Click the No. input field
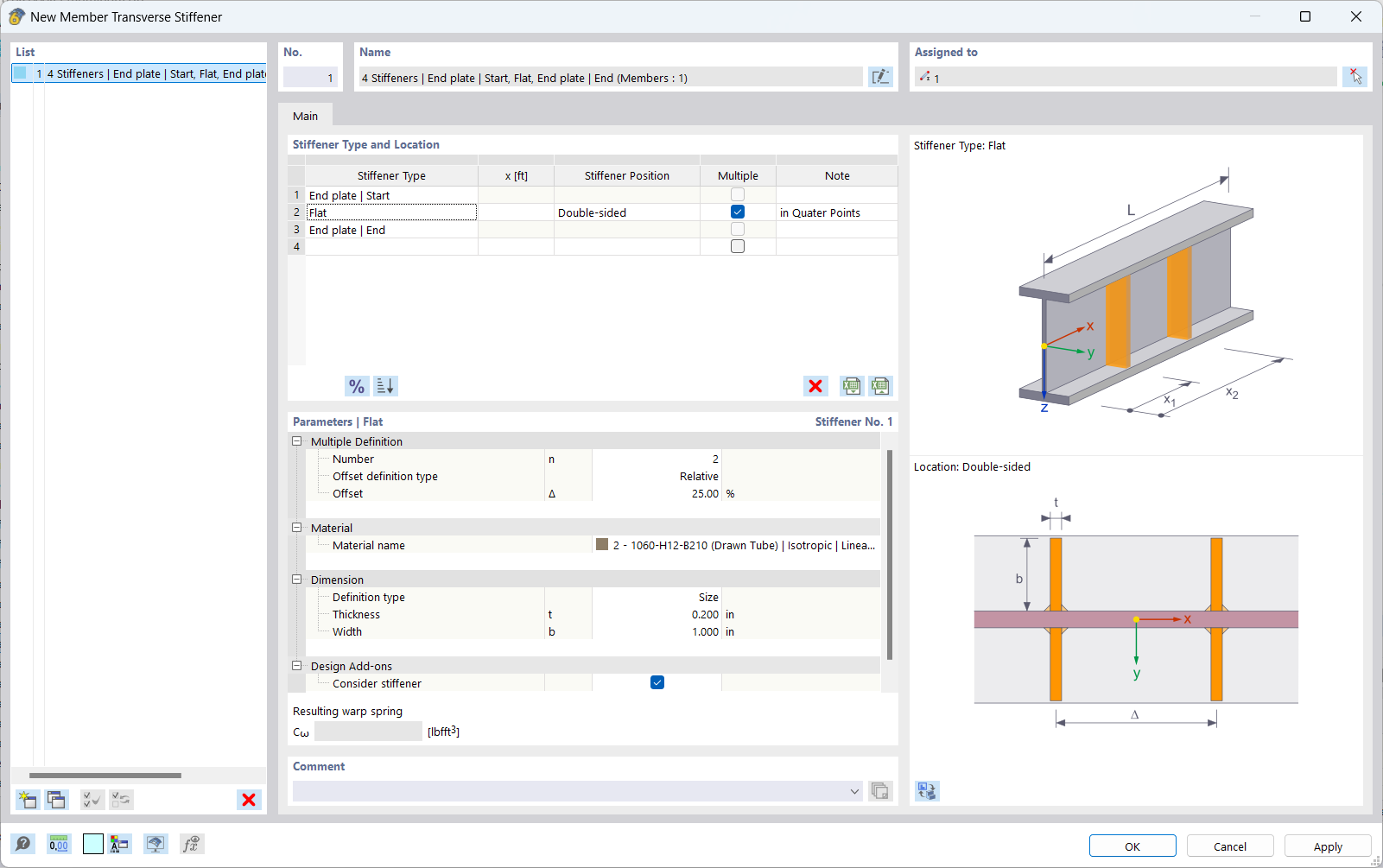 (x=309, y=78)
